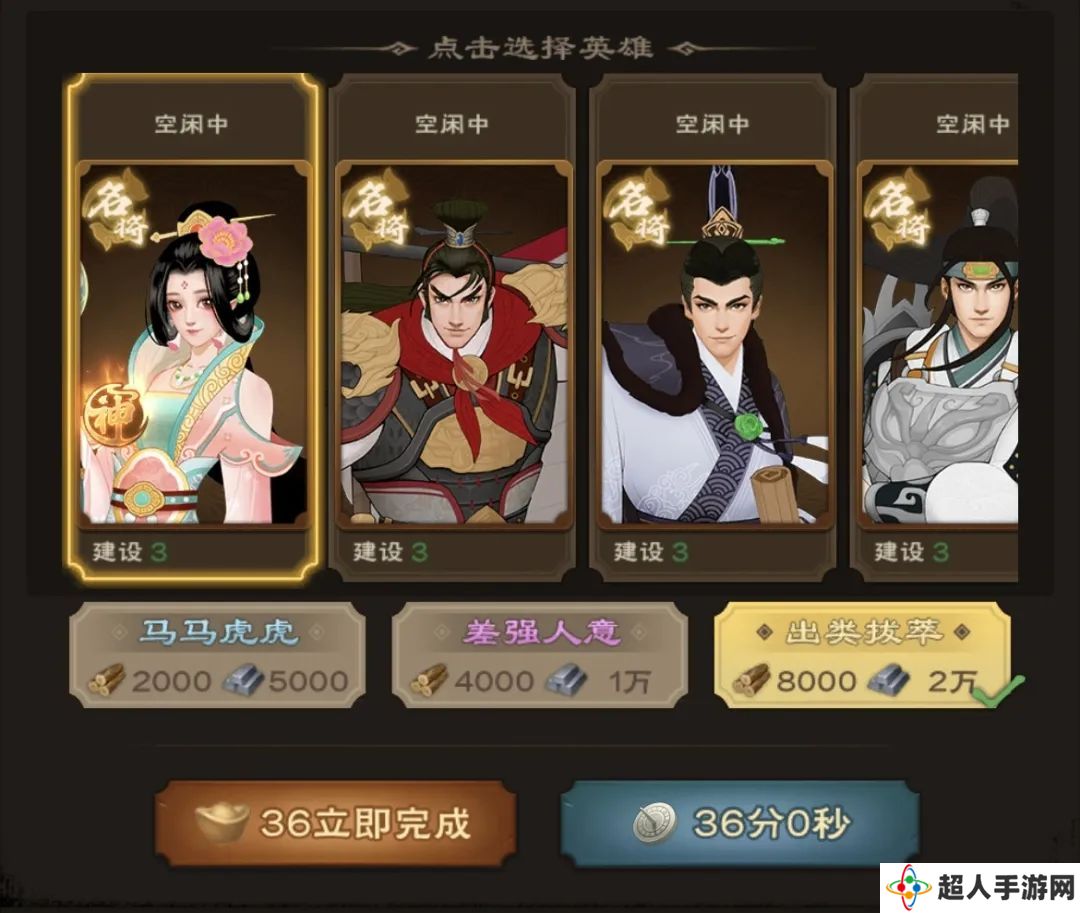This screenshot has height=913, width=1080.
Task: Click the gold ingot icon
Action: 221,823
